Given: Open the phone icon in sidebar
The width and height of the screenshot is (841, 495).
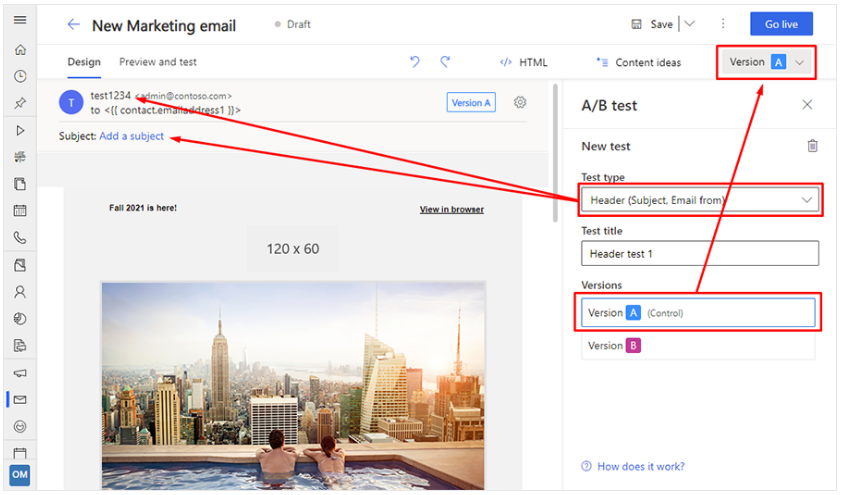Looking at the screenshot, I should [x=20, y=237].
